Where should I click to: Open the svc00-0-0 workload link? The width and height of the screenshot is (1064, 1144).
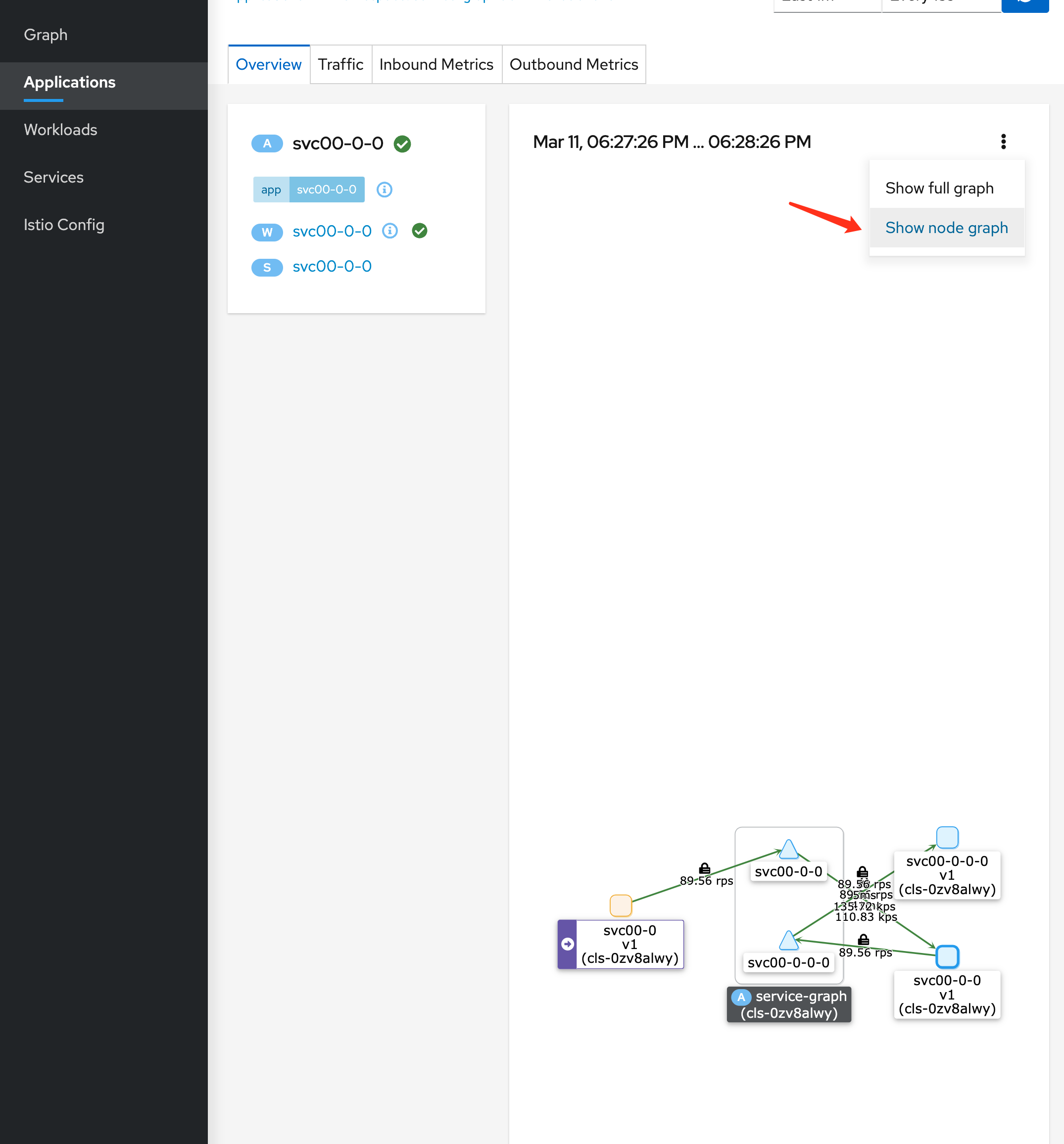tap(332, 232)
